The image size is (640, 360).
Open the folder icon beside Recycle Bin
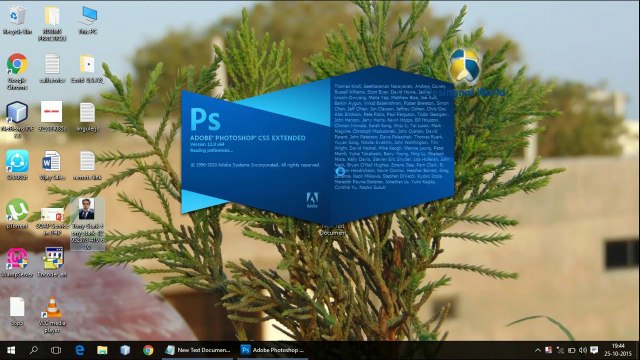point(52,23)
